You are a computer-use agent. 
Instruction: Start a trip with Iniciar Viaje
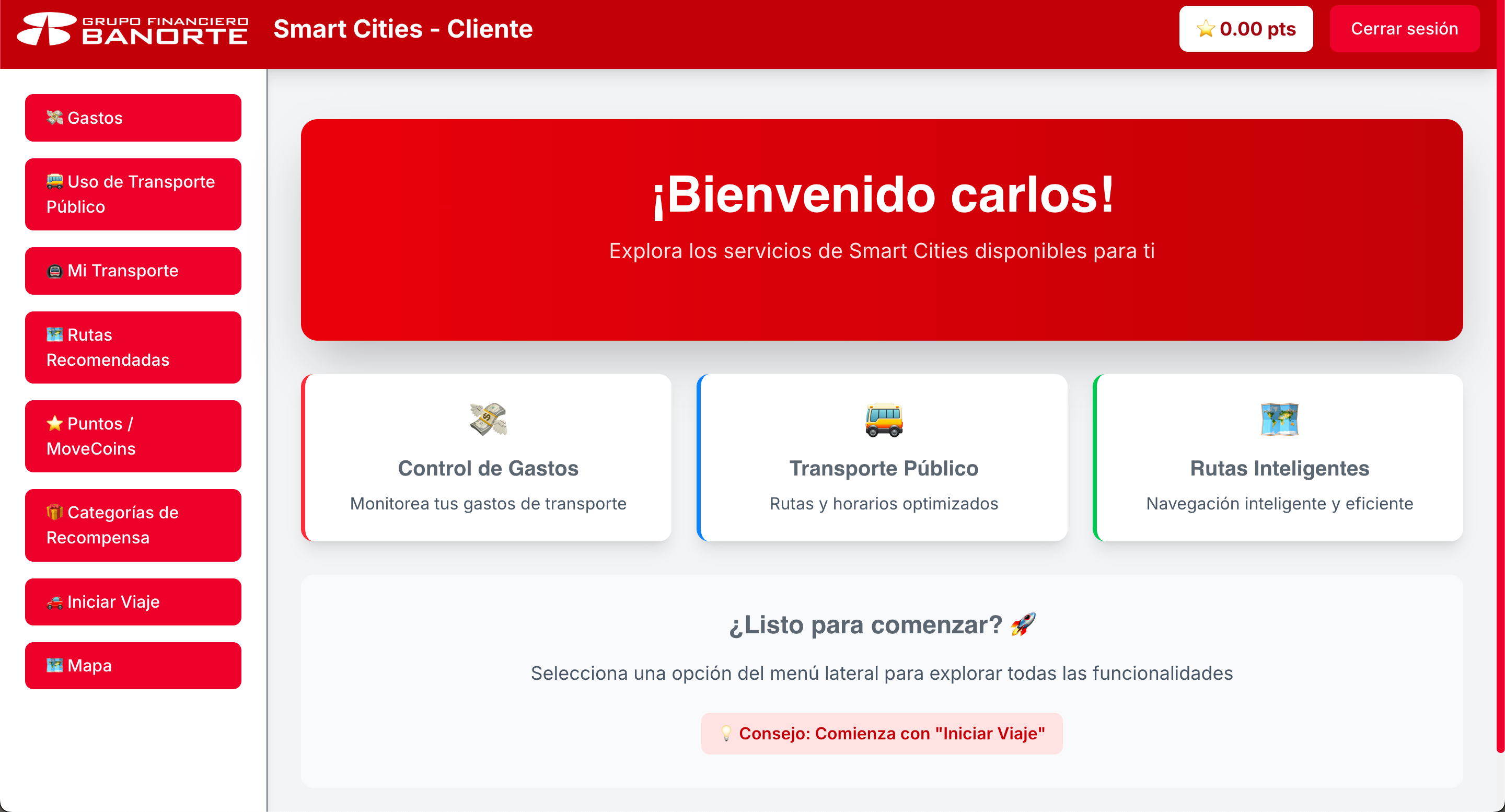[133, 602]
